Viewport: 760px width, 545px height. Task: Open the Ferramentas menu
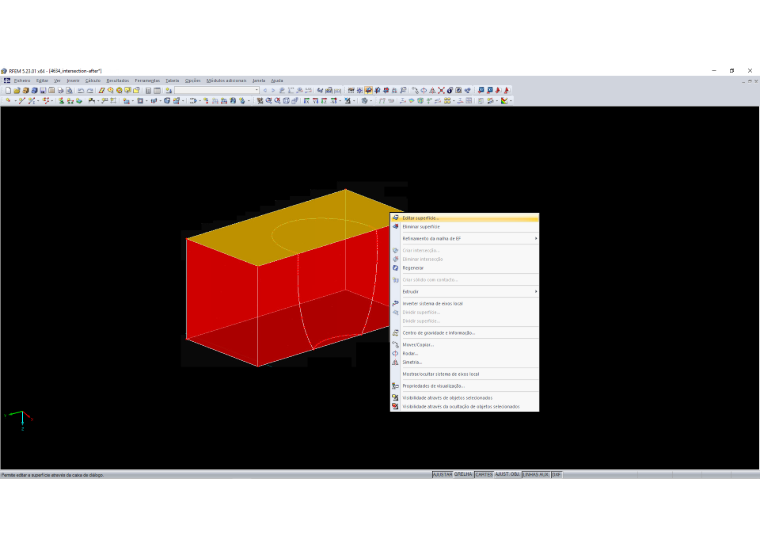pyautogui.click(x=147, y=80)
